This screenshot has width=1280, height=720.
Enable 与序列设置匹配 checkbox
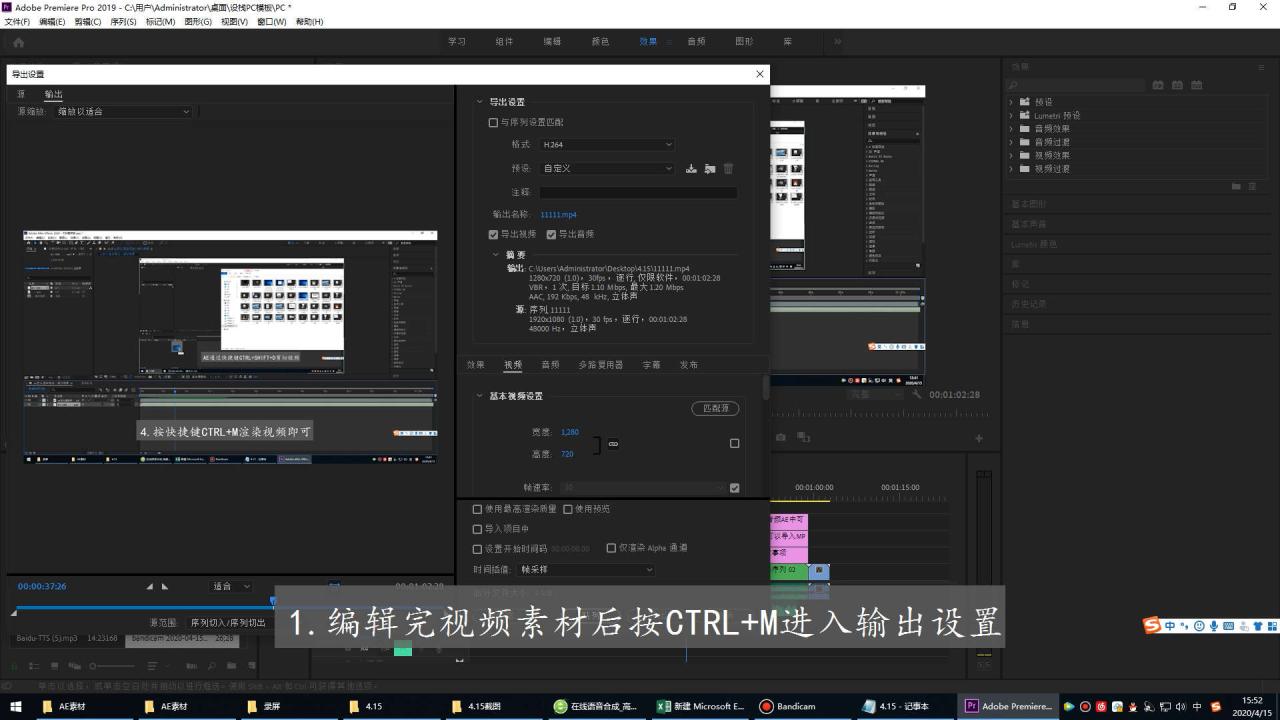(493, 122)
